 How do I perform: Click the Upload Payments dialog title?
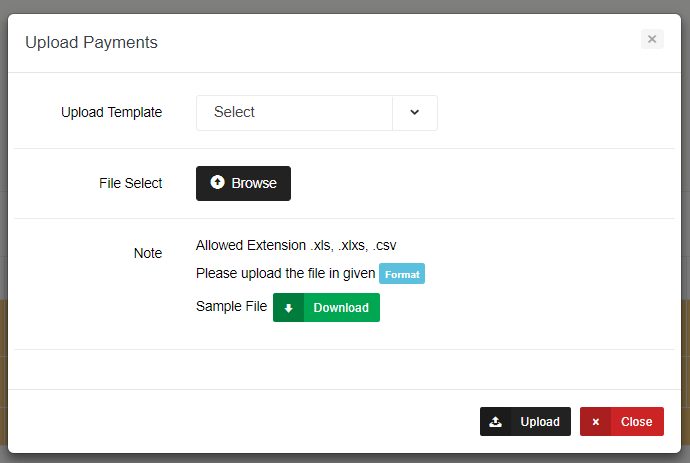[91, 42]
